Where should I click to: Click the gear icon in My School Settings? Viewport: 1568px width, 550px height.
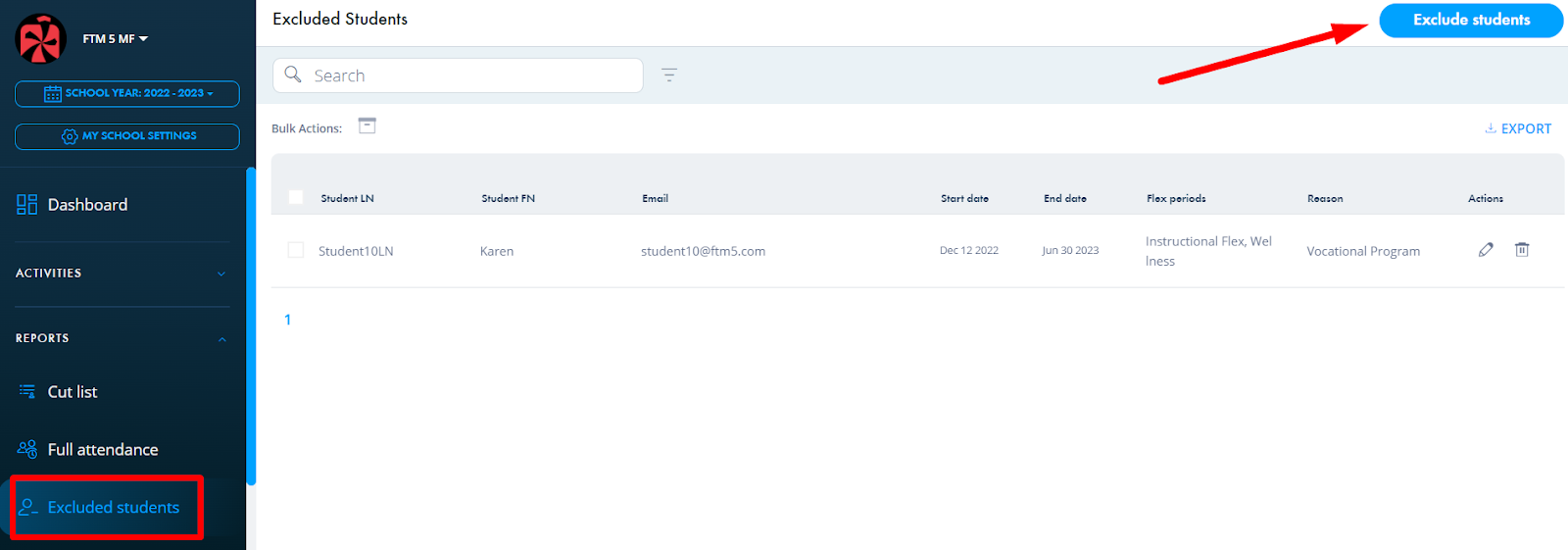(70, 136)
